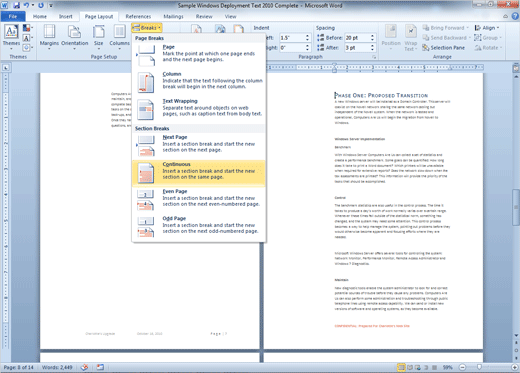Minimize the ribbon with the caret icon

pos(506,16)
